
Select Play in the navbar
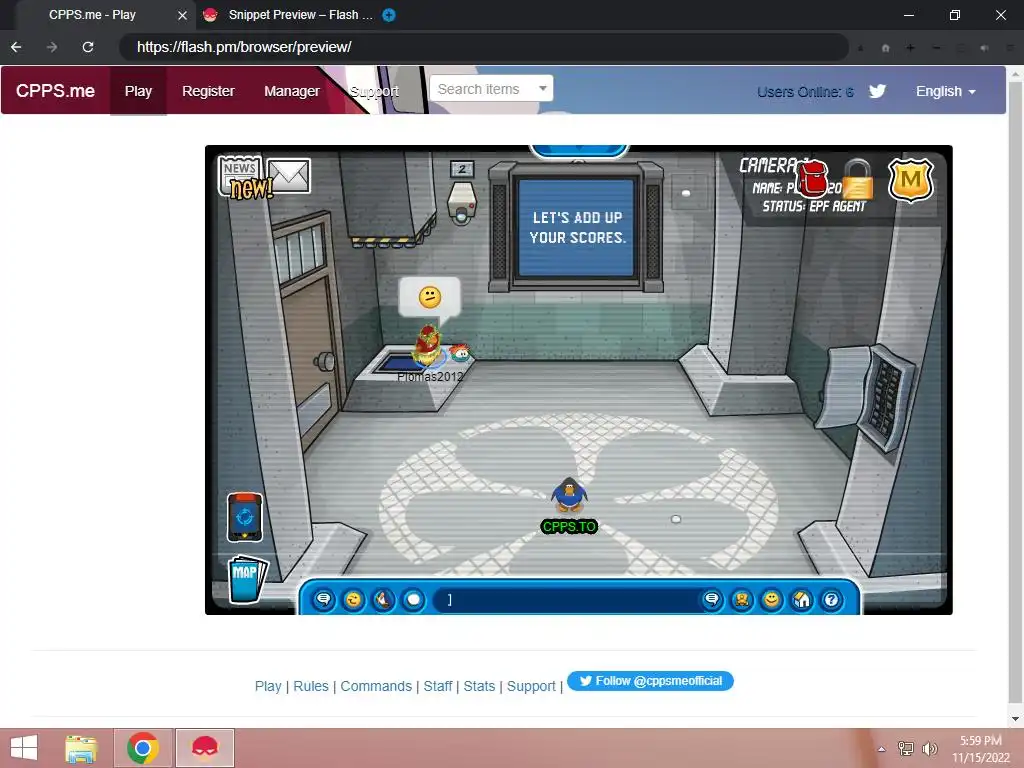(x=138, y=91)
